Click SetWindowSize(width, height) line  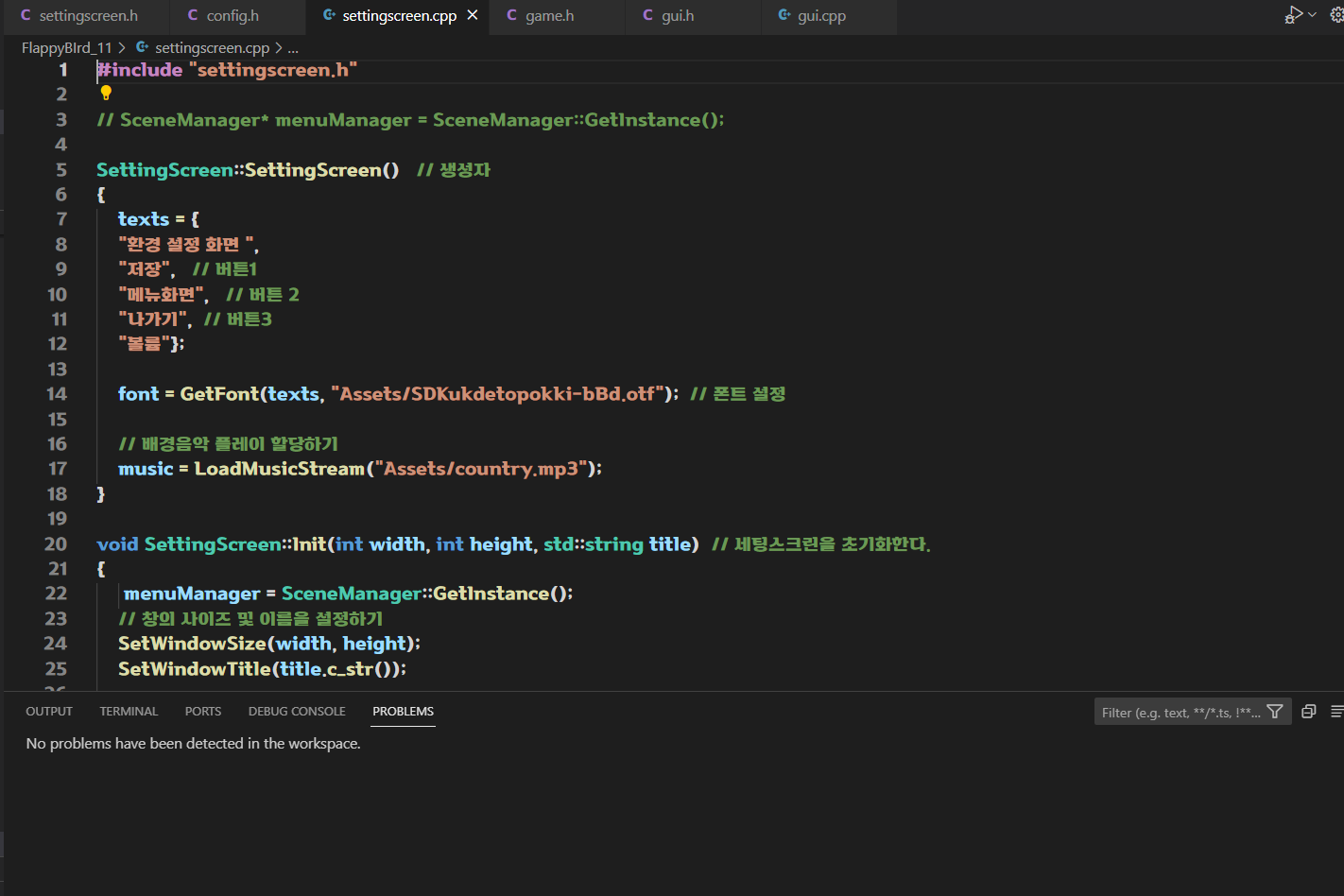click(x=269, y=644)
